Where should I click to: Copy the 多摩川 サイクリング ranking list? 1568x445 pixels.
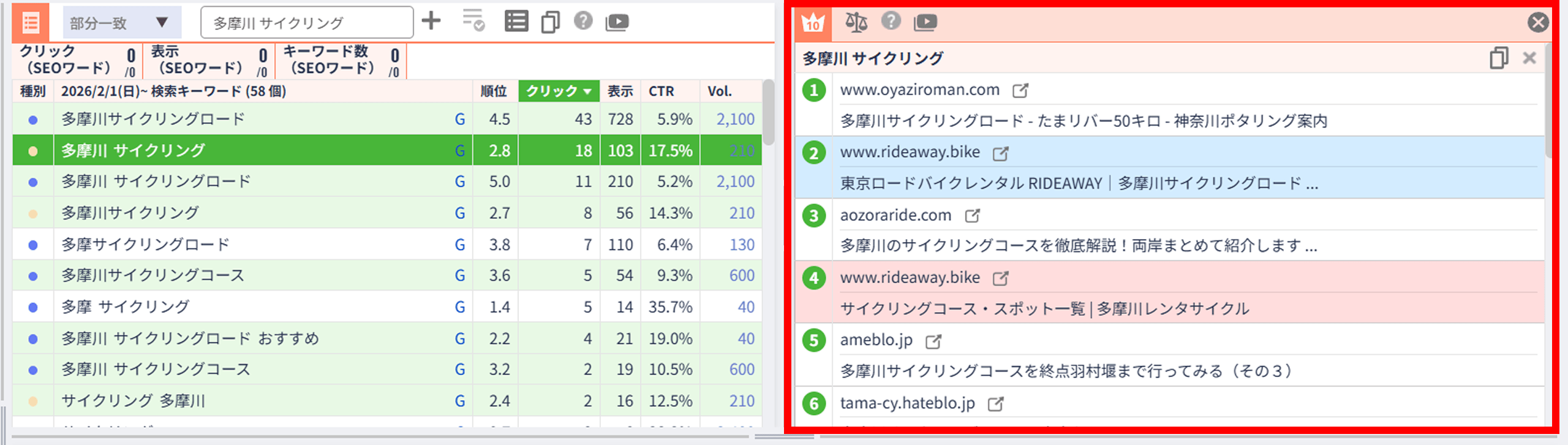tap(1498, 58)
